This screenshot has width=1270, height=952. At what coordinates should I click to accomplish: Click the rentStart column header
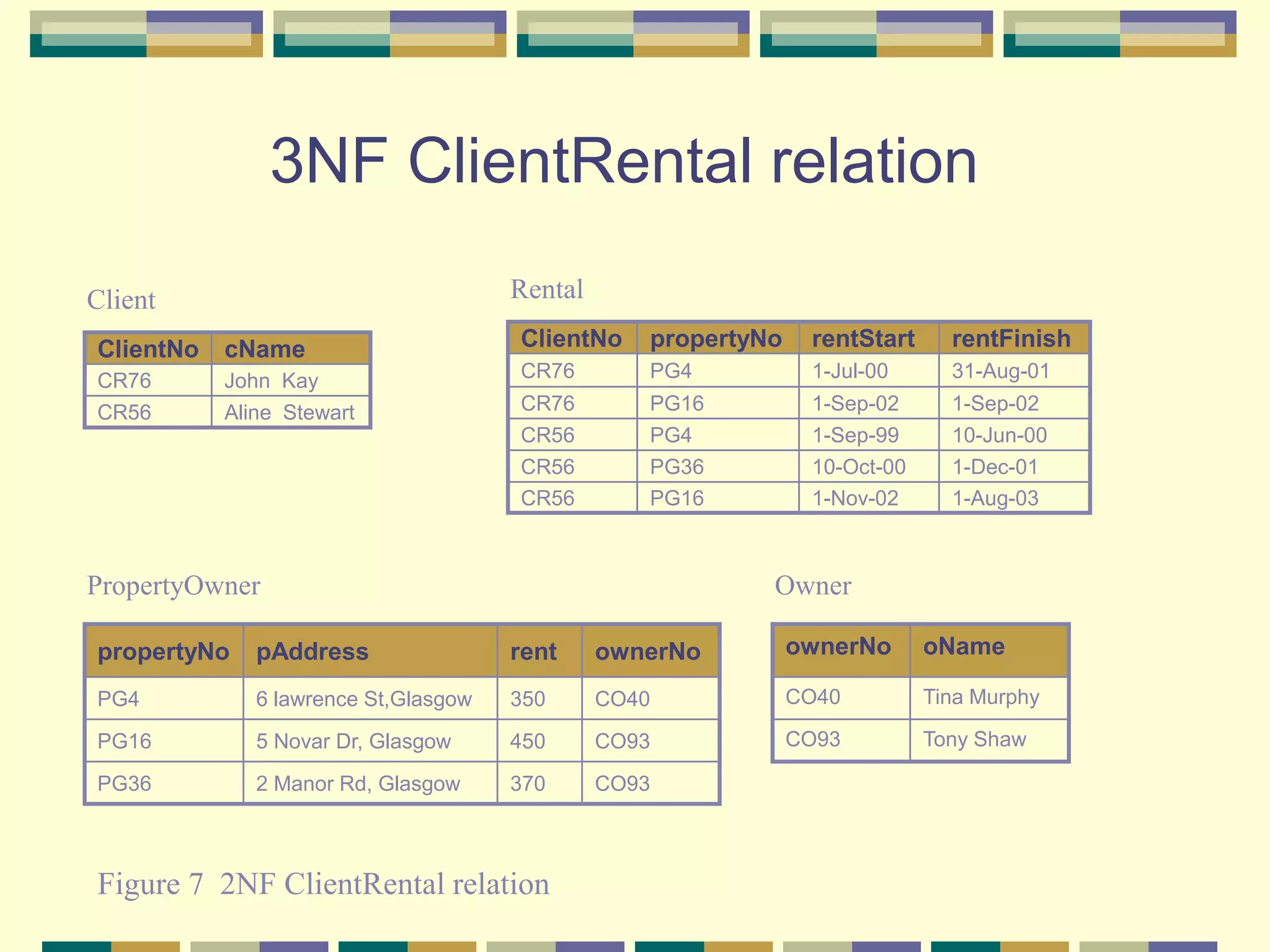coord(863,338)
